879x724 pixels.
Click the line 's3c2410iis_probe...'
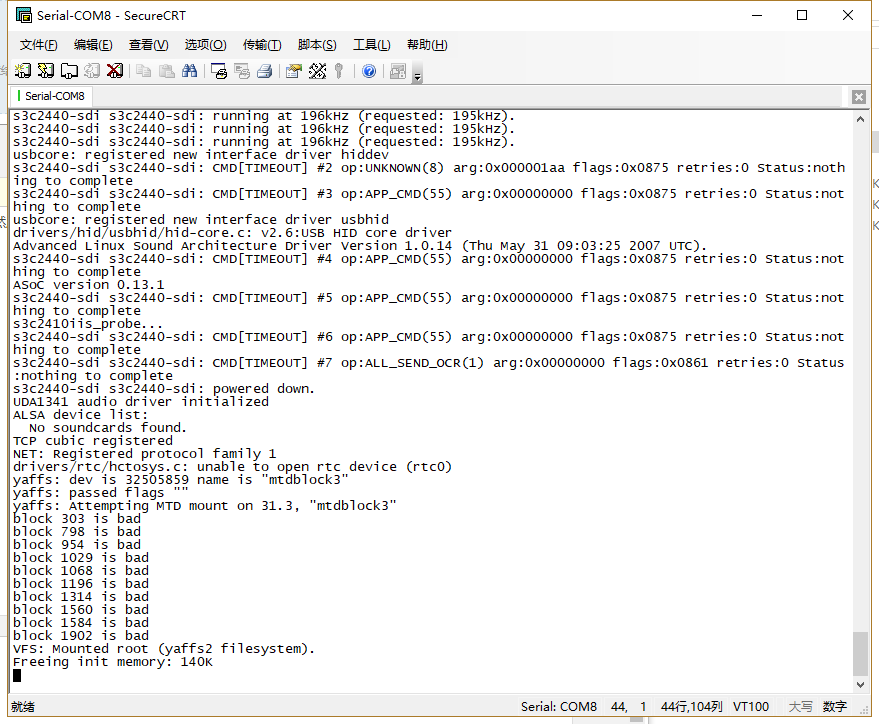[x=88, y=324]
